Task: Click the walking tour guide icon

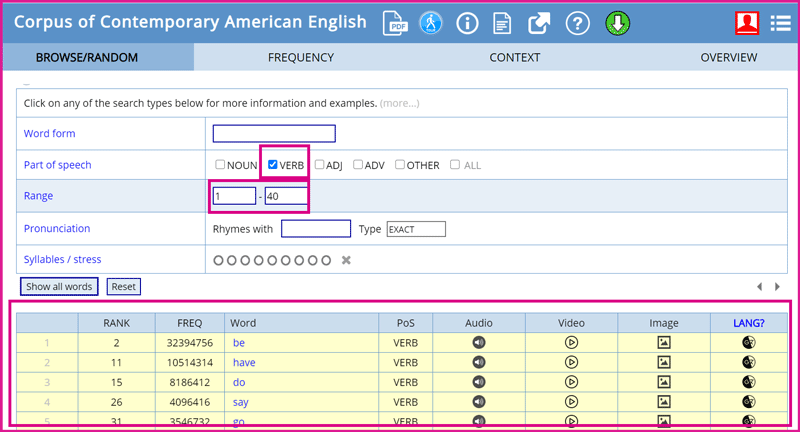Action: click(x=430, y=23)
